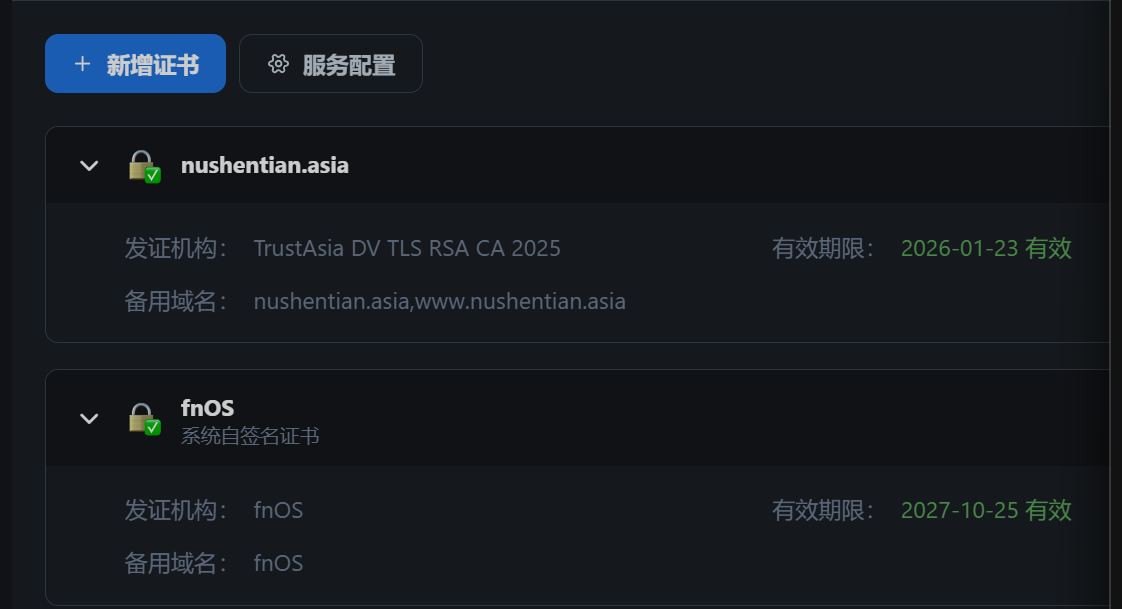Click the lock icon beside fnOS certificate
The width and height of the screenshot is (1122, 609).
[144, 418]
